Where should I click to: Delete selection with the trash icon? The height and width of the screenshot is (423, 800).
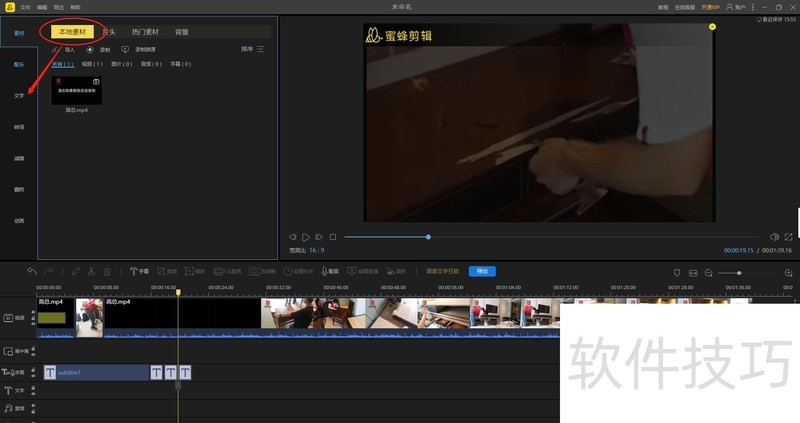pyautogui.click(x=107, y=271)
